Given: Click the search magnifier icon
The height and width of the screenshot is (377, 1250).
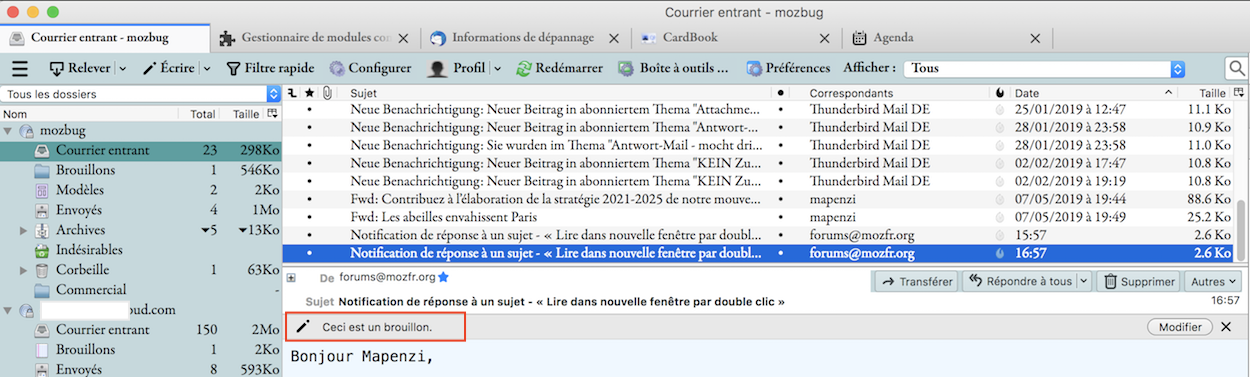Looking at the screenshot, I should (1236, 68).
